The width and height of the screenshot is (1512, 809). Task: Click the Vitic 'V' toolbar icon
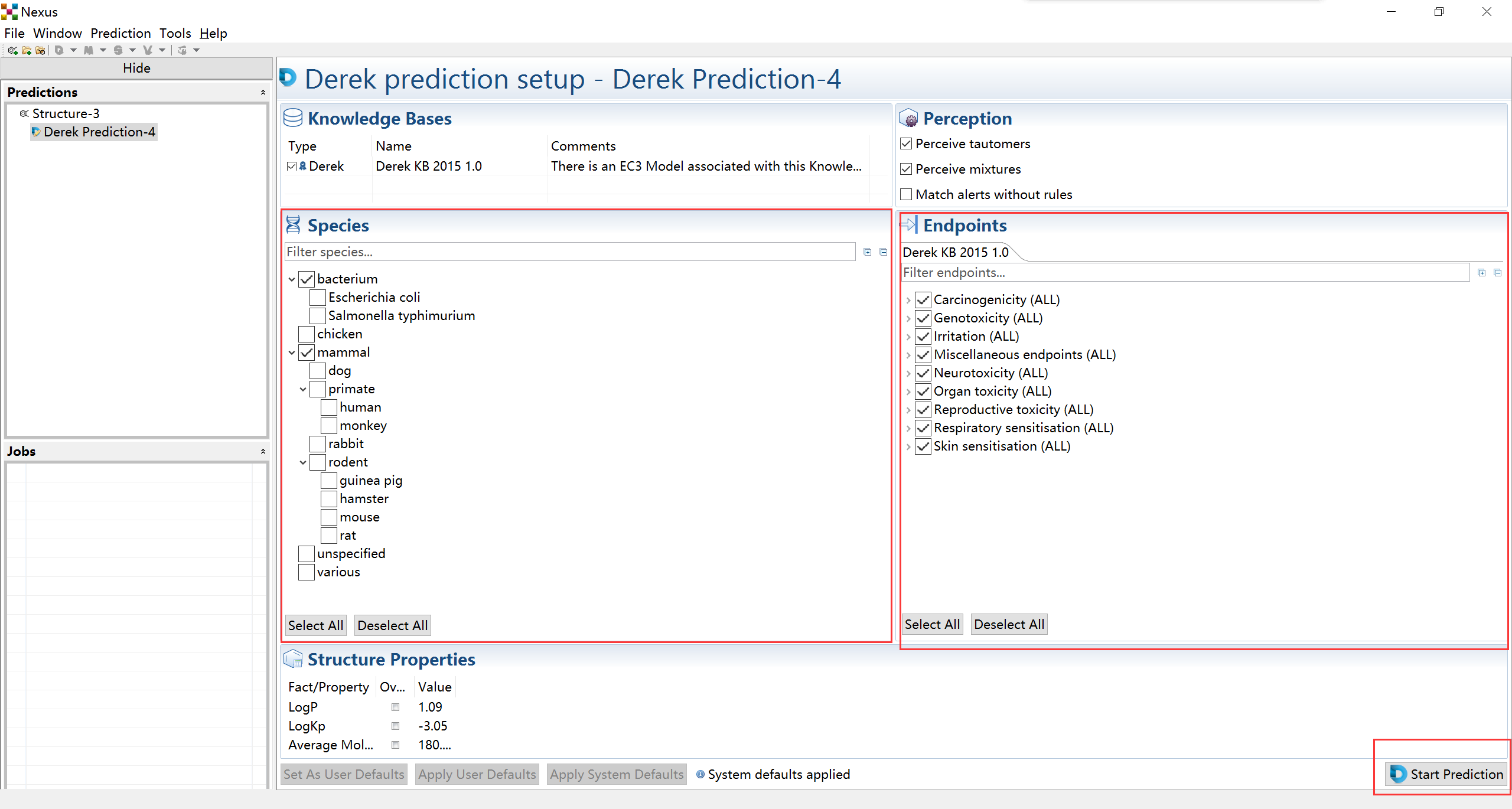[x=148, y=50]
